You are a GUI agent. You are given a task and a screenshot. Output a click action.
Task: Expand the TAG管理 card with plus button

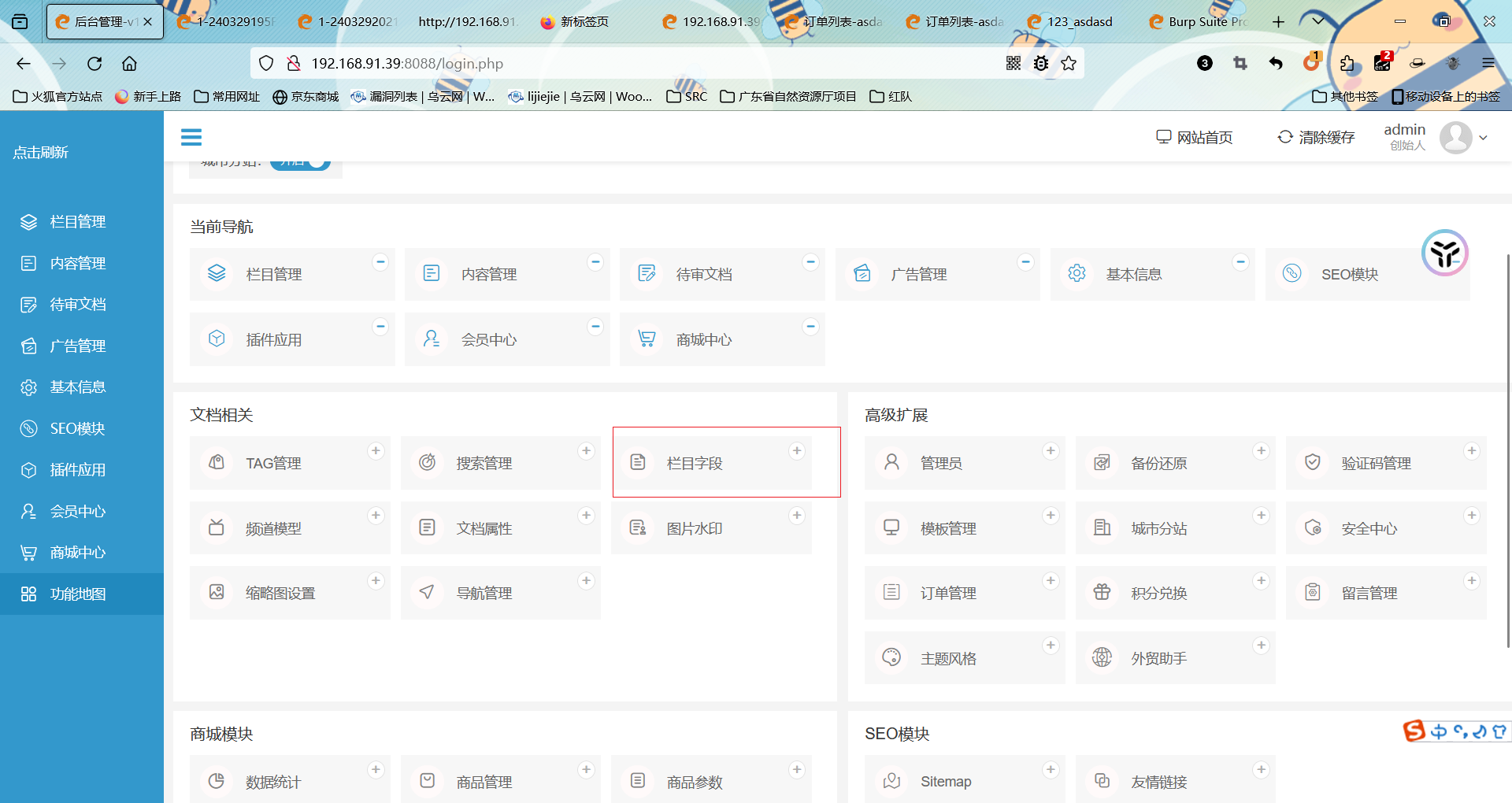[x=376, y=451]
